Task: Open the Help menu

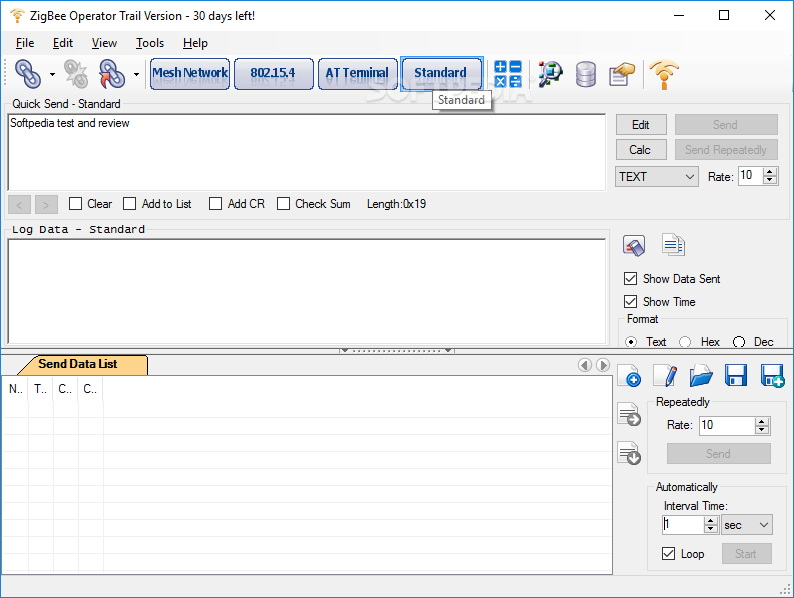Action: click(195, 43)
